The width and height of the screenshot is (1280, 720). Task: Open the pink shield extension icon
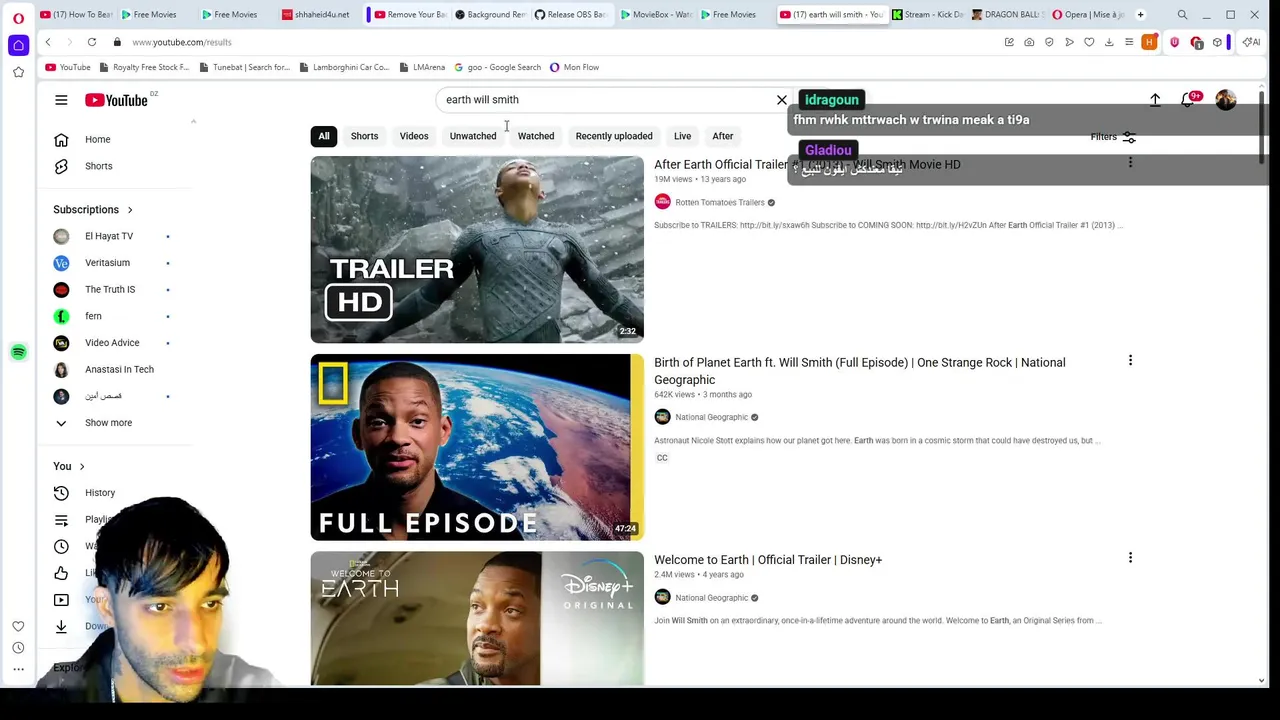(1174, 42)
